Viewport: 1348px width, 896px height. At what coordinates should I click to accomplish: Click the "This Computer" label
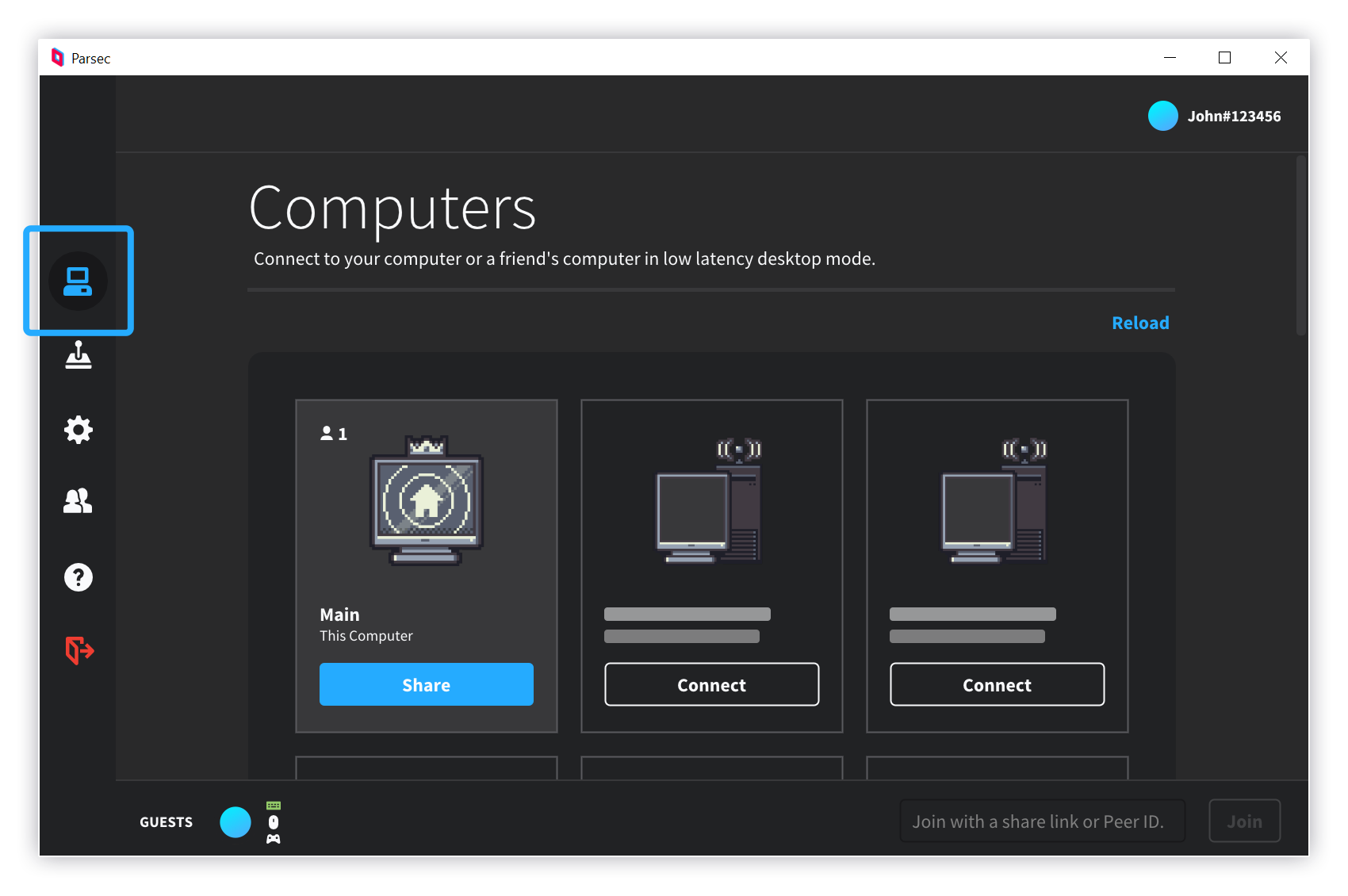[x=366, y=636]
